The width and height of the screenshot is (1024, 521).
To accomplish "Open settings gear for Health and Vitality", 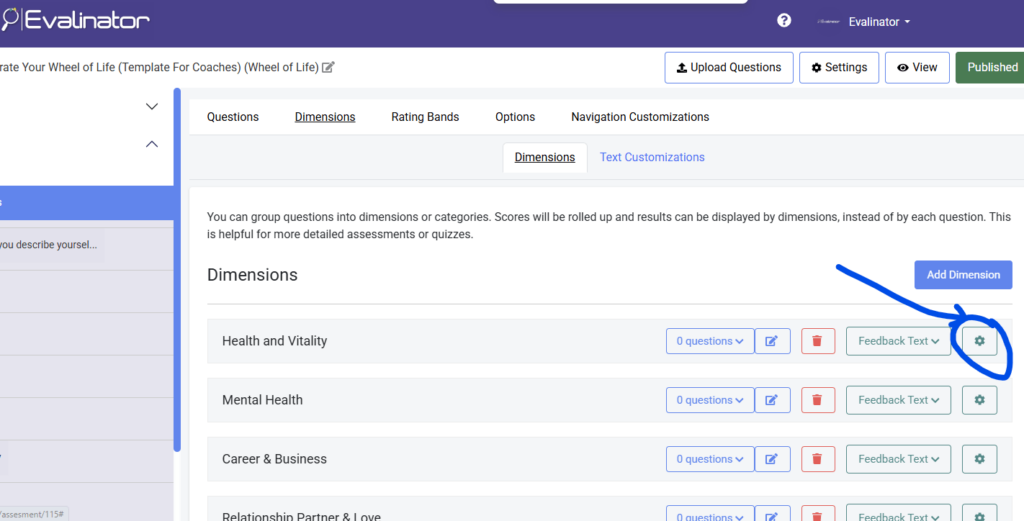I will tap(979, 341).
